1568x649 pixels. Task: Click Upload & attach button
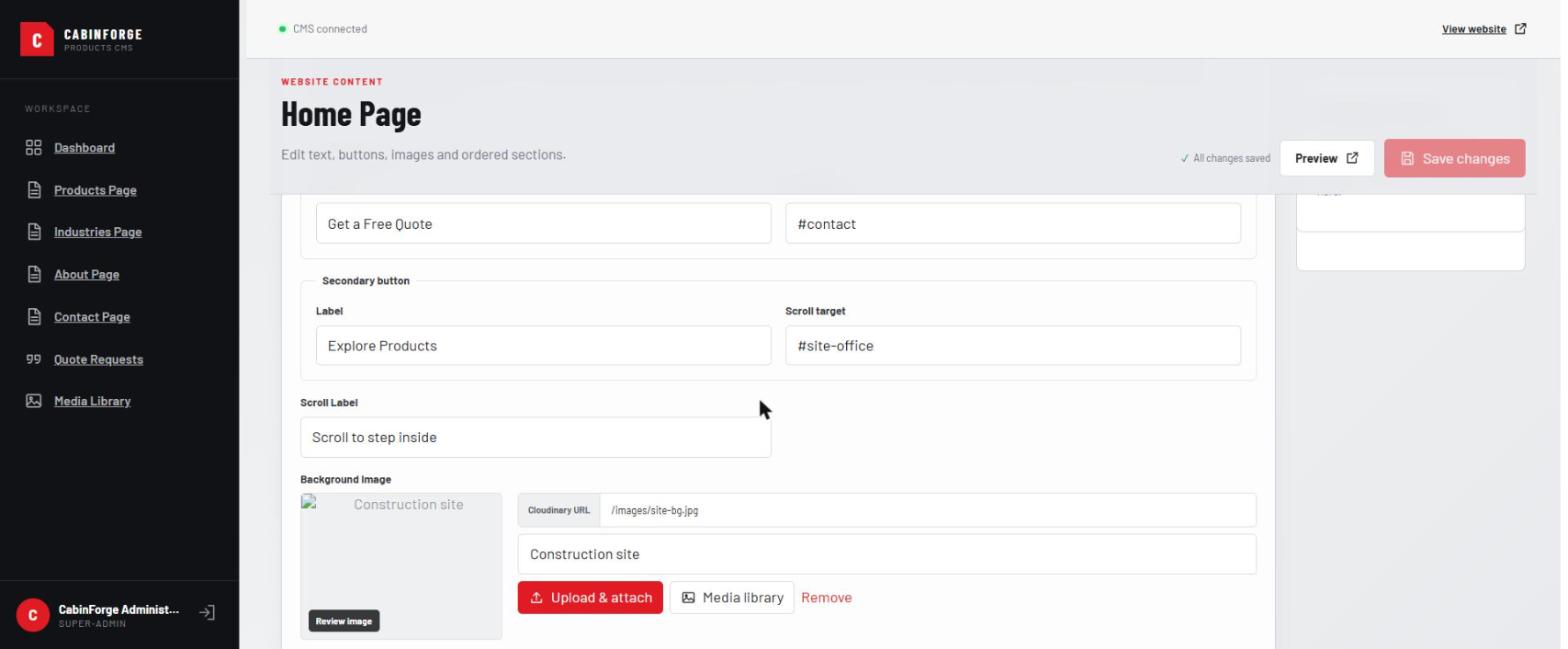click(590, 598)
